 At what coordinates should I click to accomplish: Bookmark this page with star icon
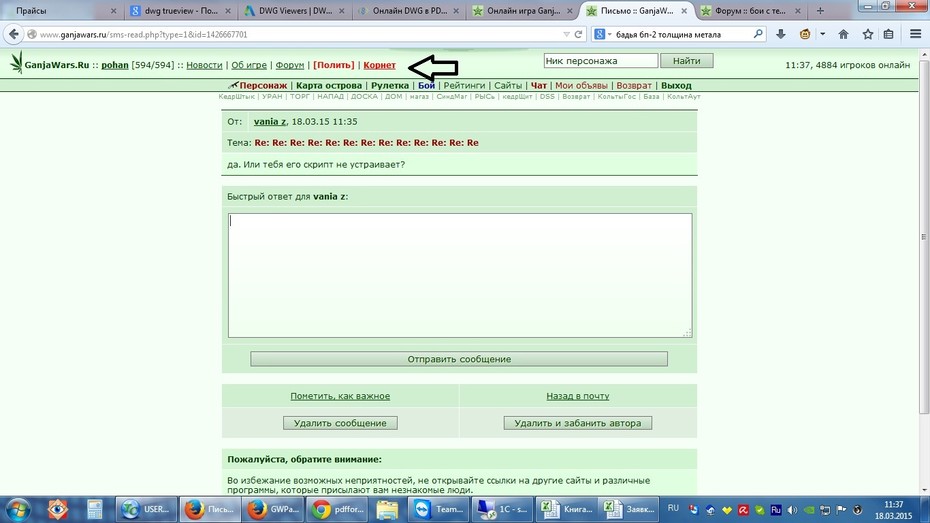pyautogui.click(x=868, y=34)
